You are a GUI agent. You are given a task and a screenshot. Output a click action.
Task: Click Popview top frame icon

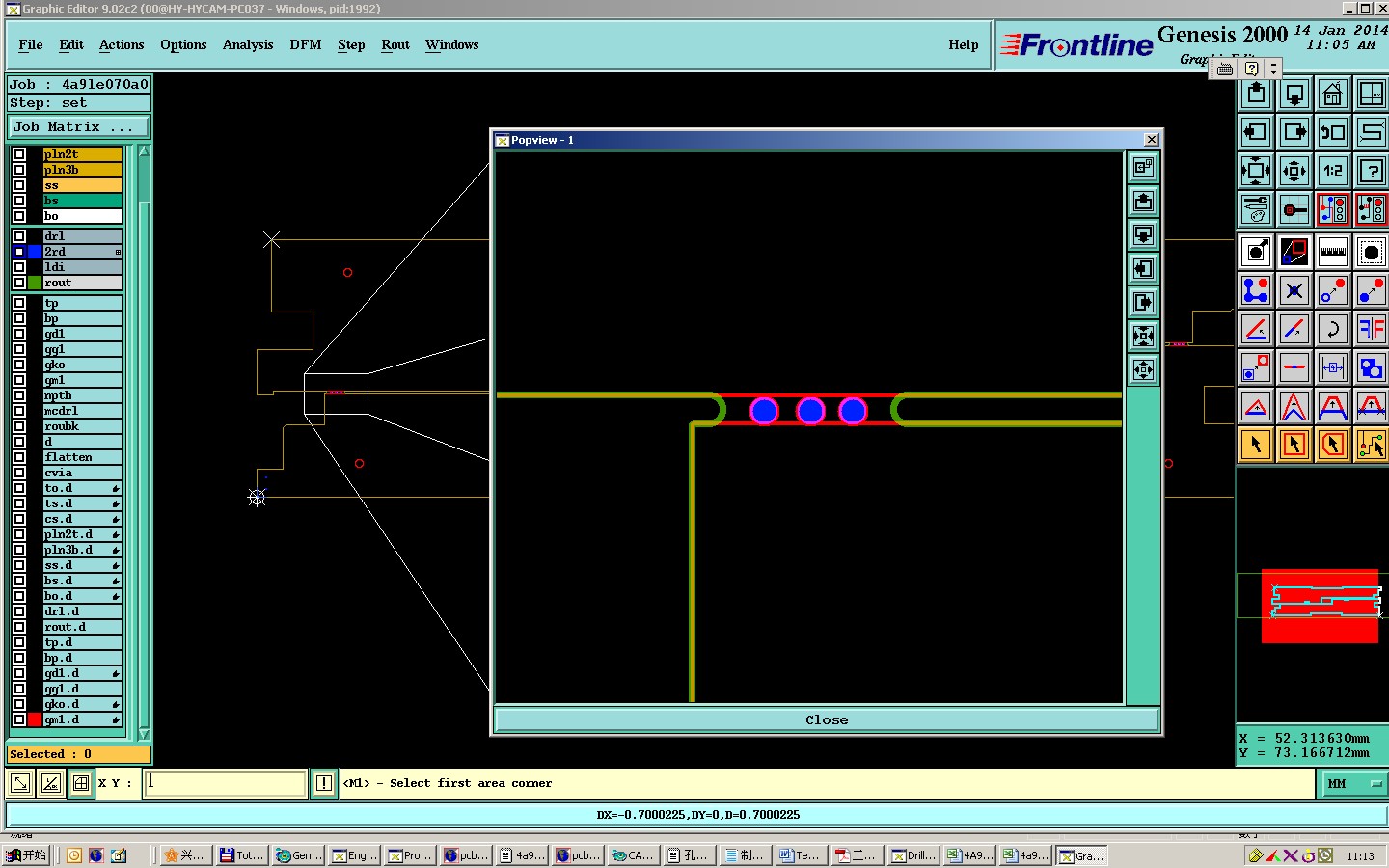1143,167
